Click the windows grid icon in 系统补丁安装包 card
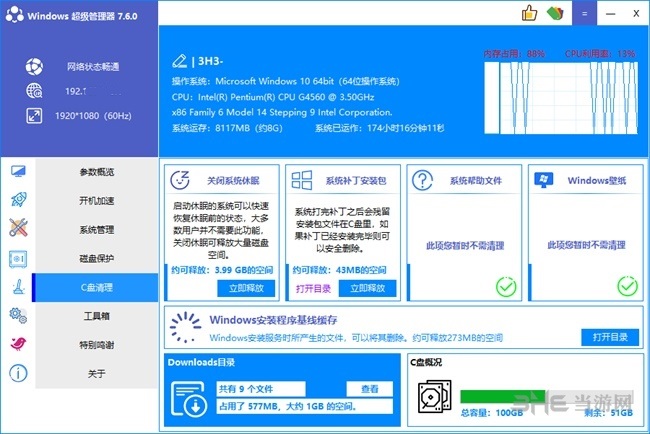 point(302,180)
